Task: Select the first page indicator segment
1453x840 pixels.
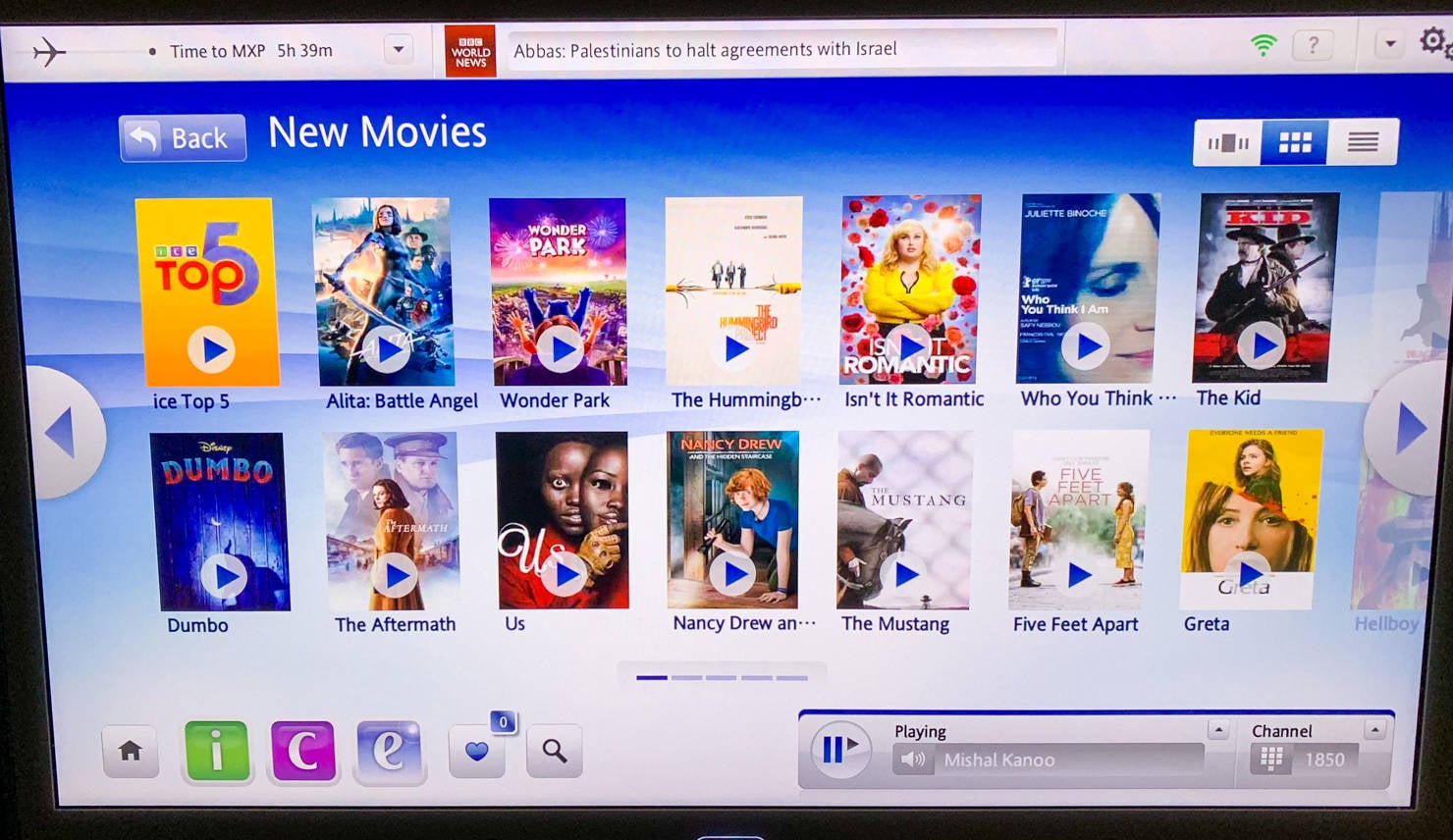Action: pos(652,678)
